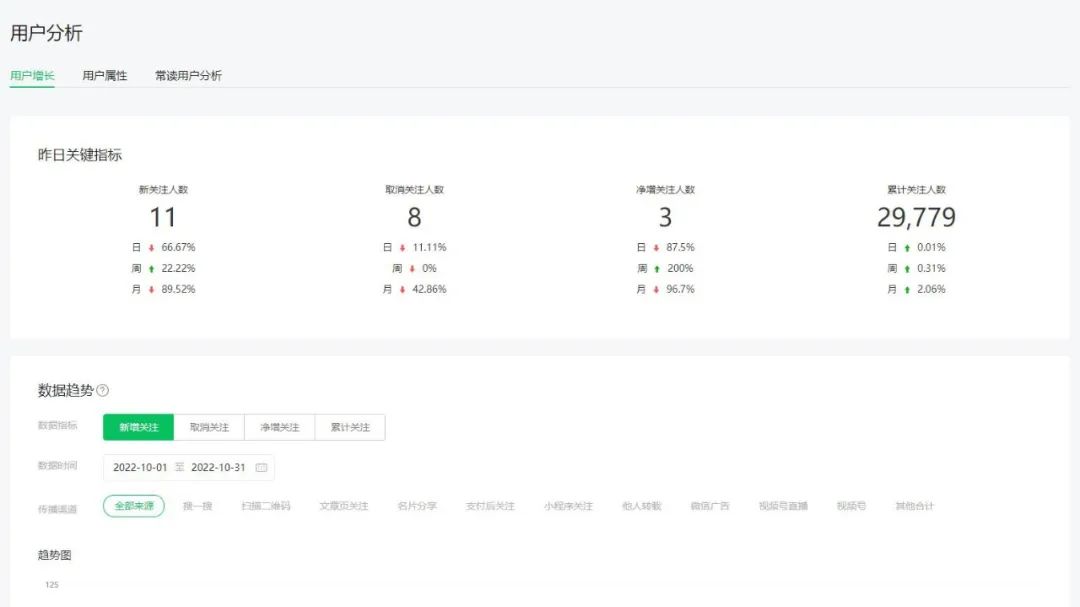Filter by 扫描二维码 channel
Image resolution: width=1080 pixels, height=607 pixels.
tap(265, 506)
